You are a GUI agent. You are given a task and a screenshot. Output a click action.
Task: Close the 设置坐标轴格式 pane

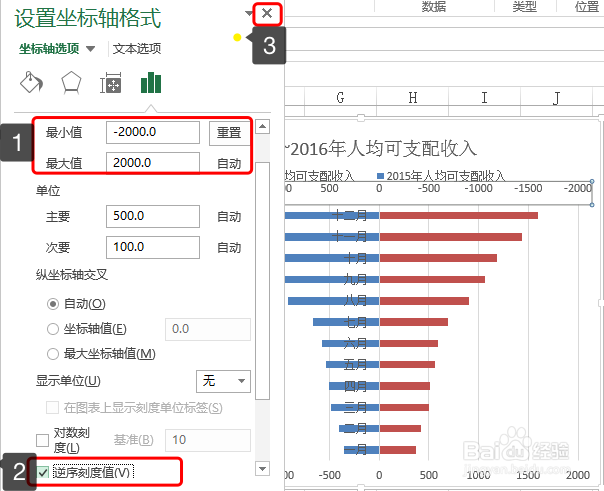[267, 13]
